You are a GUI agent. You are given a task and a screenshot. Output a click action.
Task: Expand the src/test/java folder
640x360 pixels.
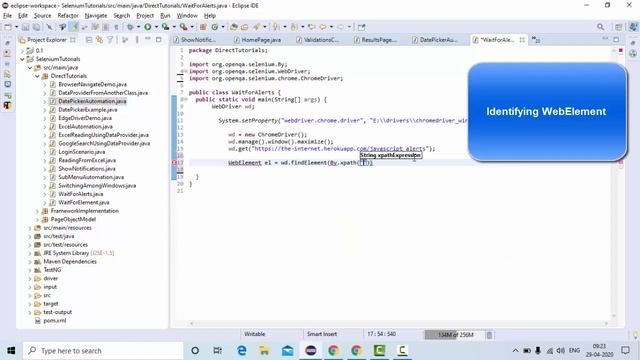[30, 236]
